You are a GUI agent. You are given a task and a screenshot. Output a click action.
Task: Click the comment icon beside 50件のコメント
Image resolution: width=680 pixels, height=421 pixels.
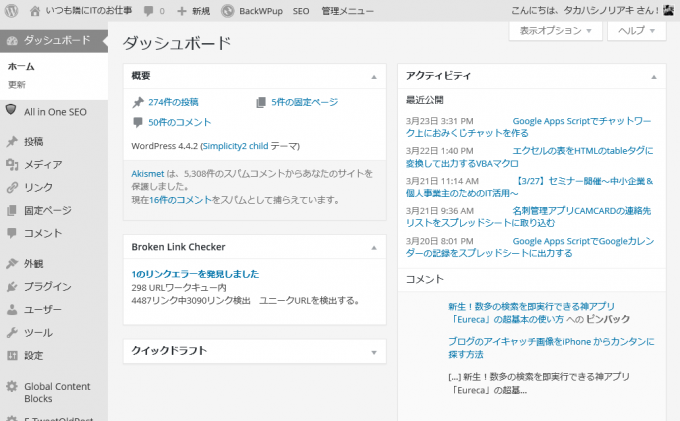pos(138,122)
